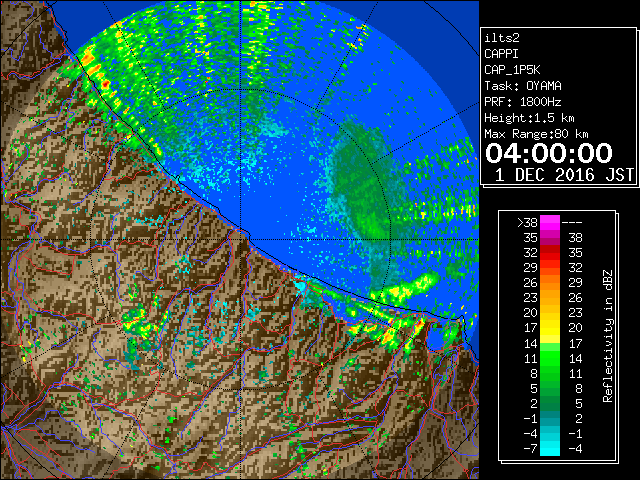This screenshot has width=640, height=480.
Task: Click the cyan legend block beside '-7'
Action: click(x=550, y=448)
